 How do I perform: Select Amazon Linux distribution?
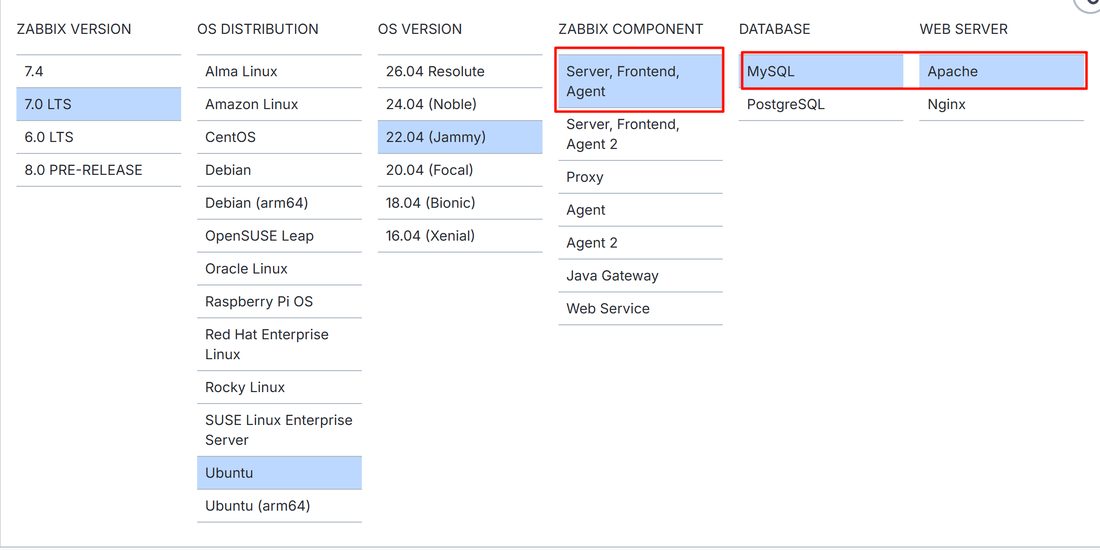(279, 104)
